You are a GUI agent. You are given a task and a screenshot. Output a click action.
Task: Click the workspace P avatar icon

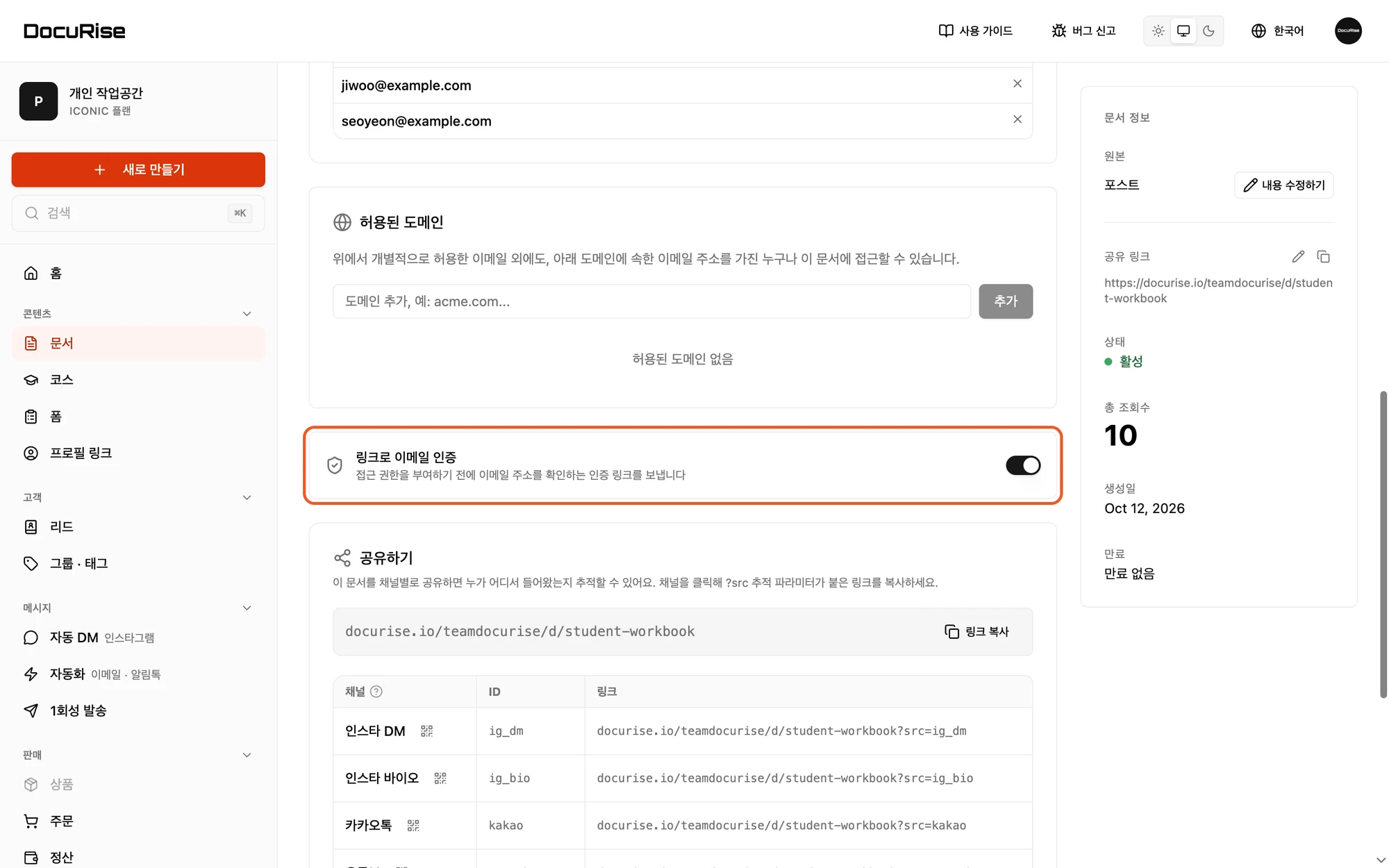click(38, 101)
